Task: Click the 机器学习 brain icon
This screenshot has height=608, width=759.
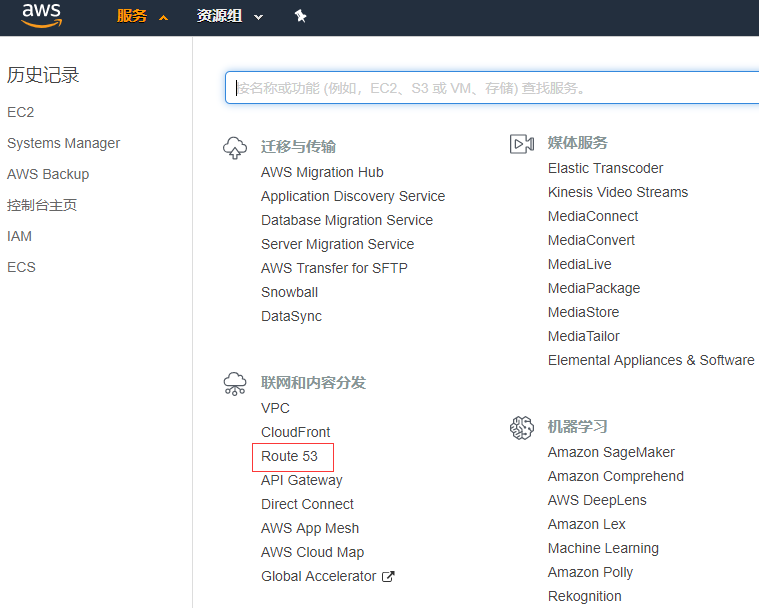Action: coord(522,428)
